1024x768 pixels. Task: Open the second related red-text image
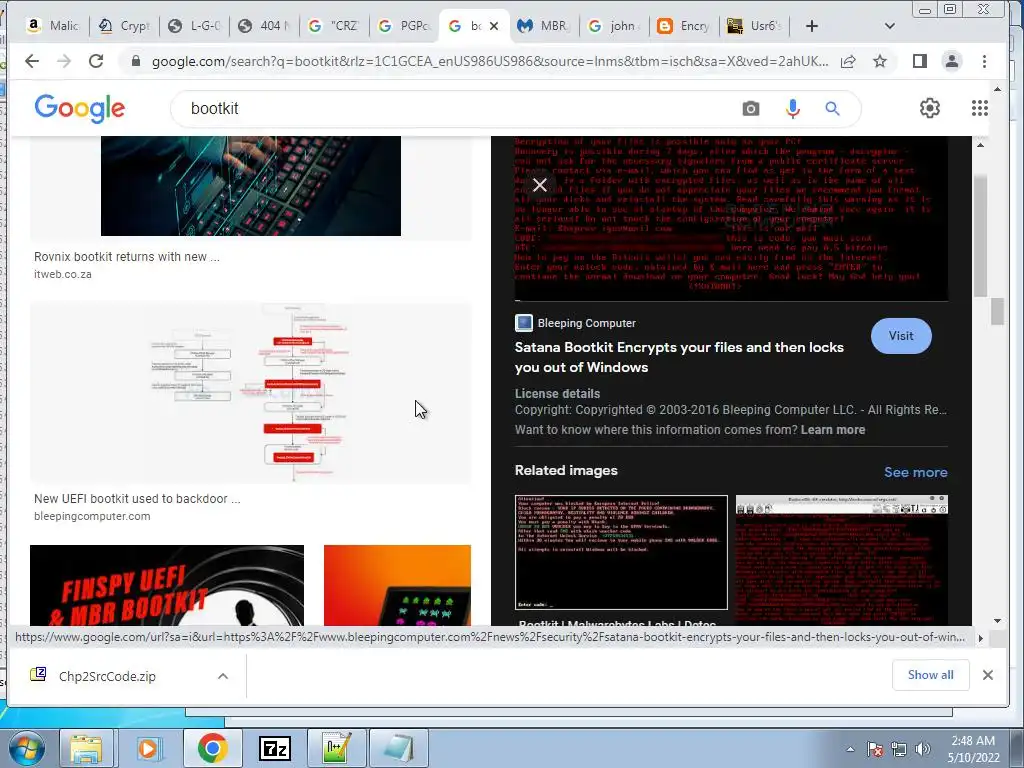tap(842, 560)
